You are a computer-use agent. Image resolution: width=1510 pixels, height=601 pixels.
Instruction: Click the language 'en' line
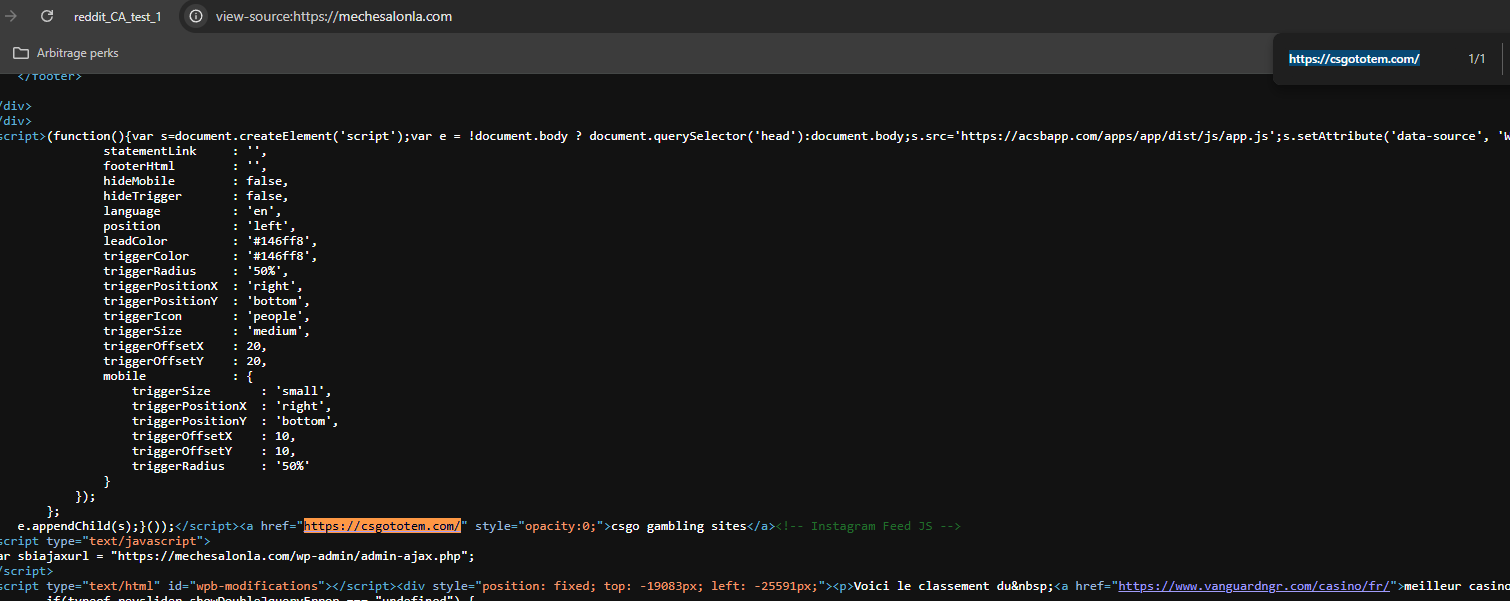pos(192,211)
